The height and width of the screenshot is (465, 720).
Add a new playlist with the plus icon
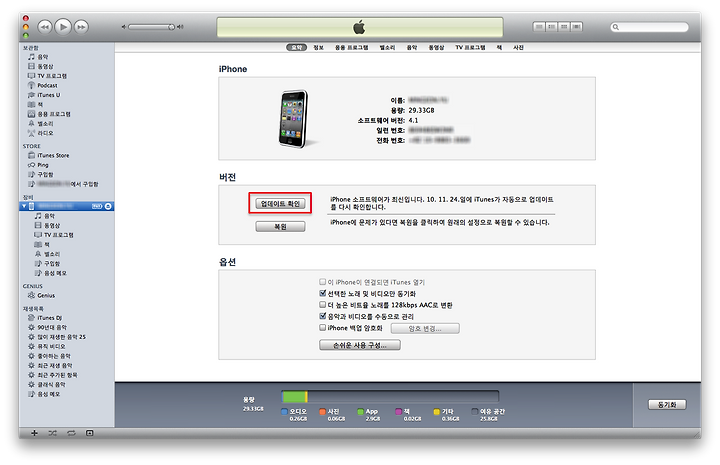coord(34,433)
